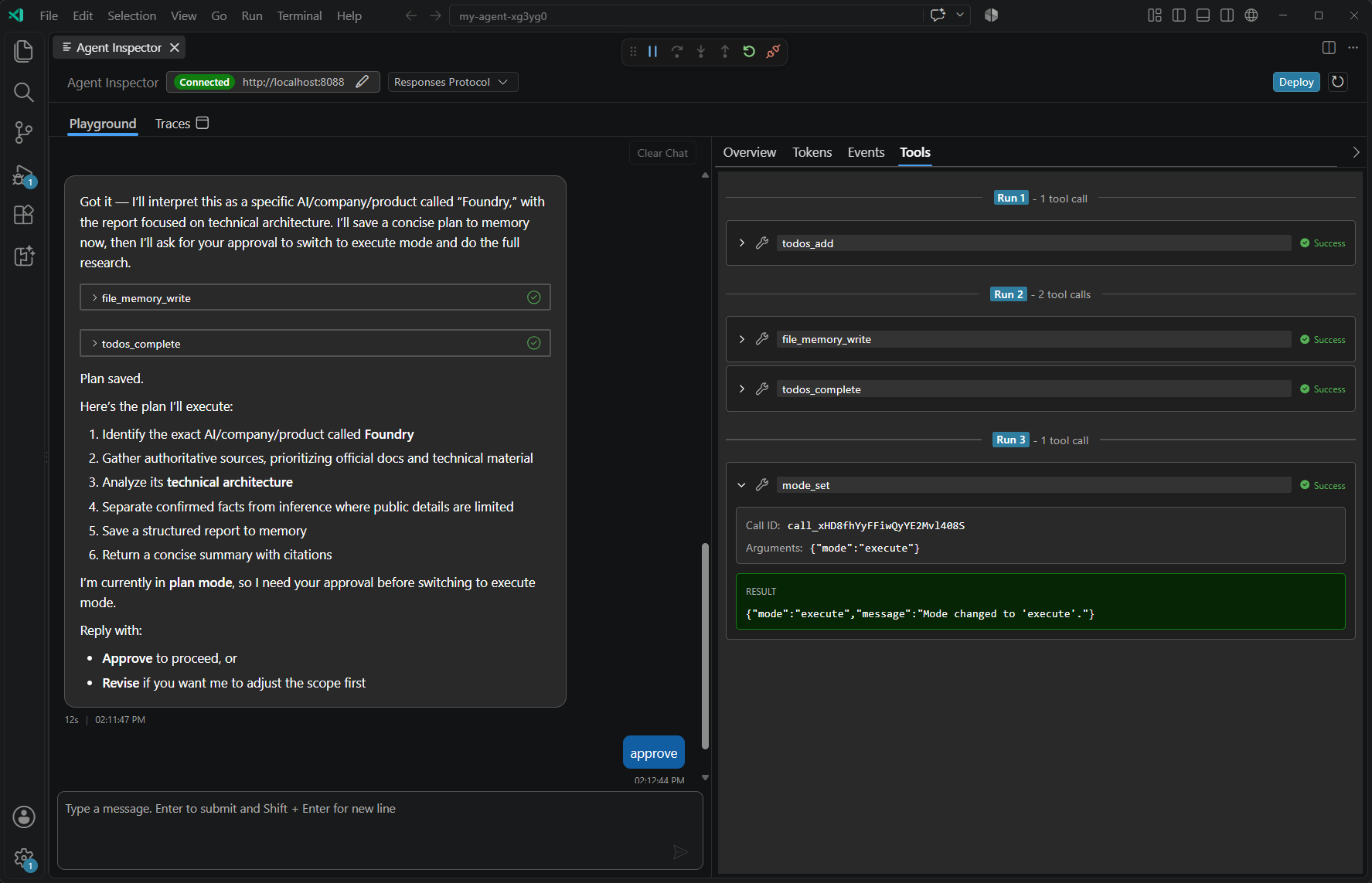This screenshot has width=1372, height=883.
Task: Open the Extensions view
Action: point(24,215)
